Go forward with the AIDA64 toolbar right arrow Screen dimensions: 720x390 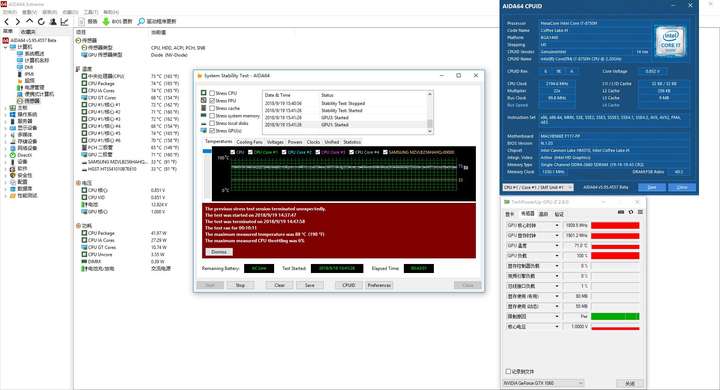coord(17,22)
